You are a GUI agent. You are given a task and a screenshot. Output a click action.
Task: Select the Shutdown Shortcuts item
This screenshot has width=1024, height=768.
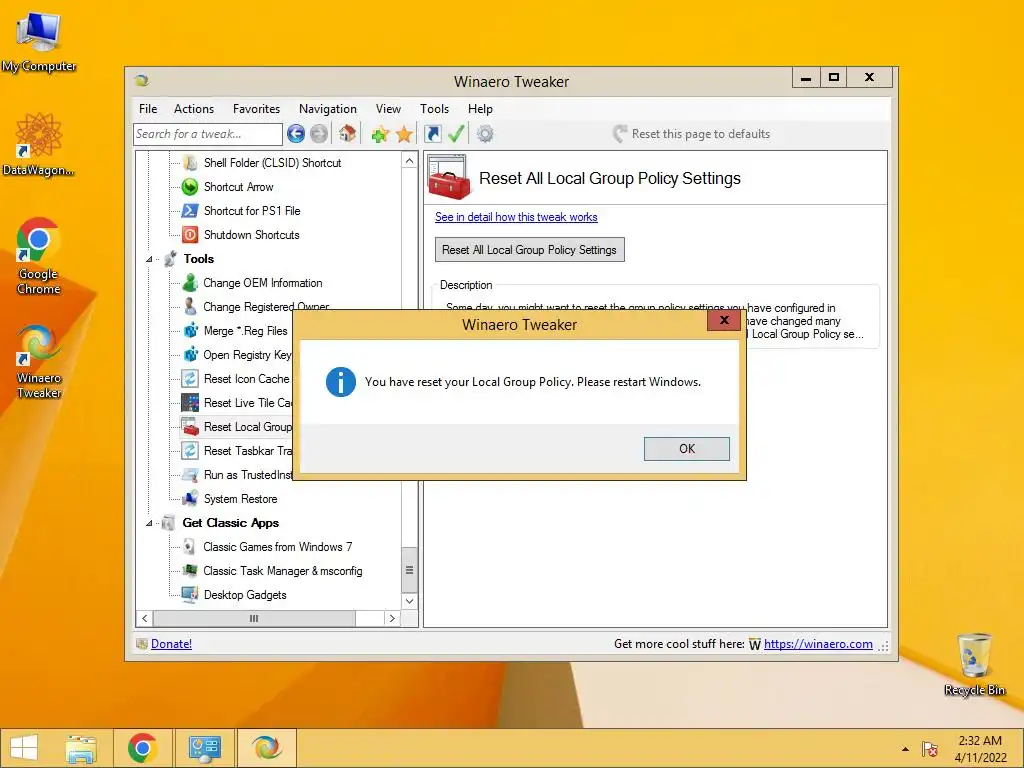point(251,235)
